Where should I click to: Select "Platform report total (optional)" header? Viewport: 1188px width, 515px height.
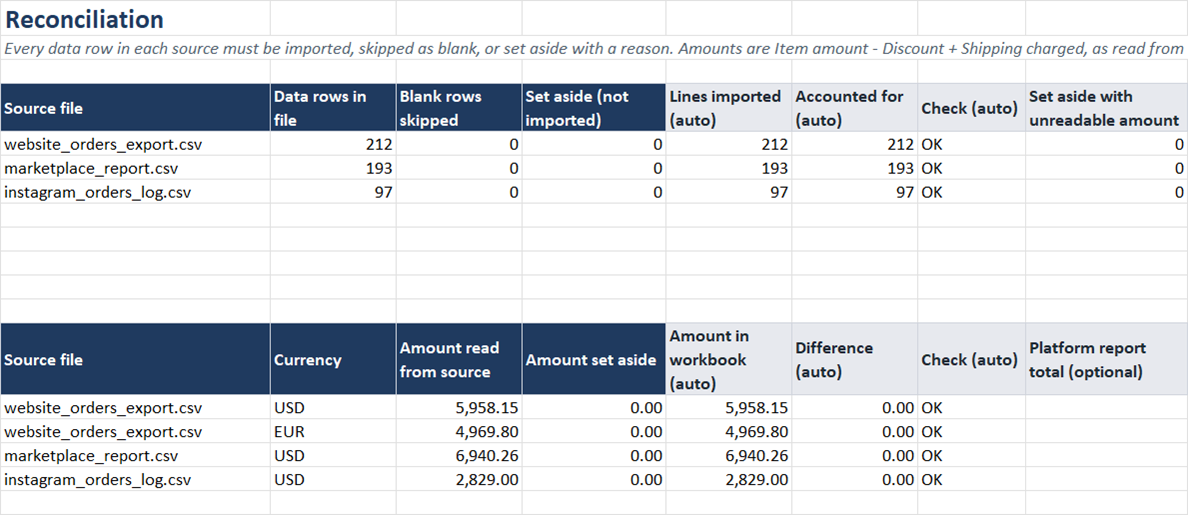pos(1106,360)
